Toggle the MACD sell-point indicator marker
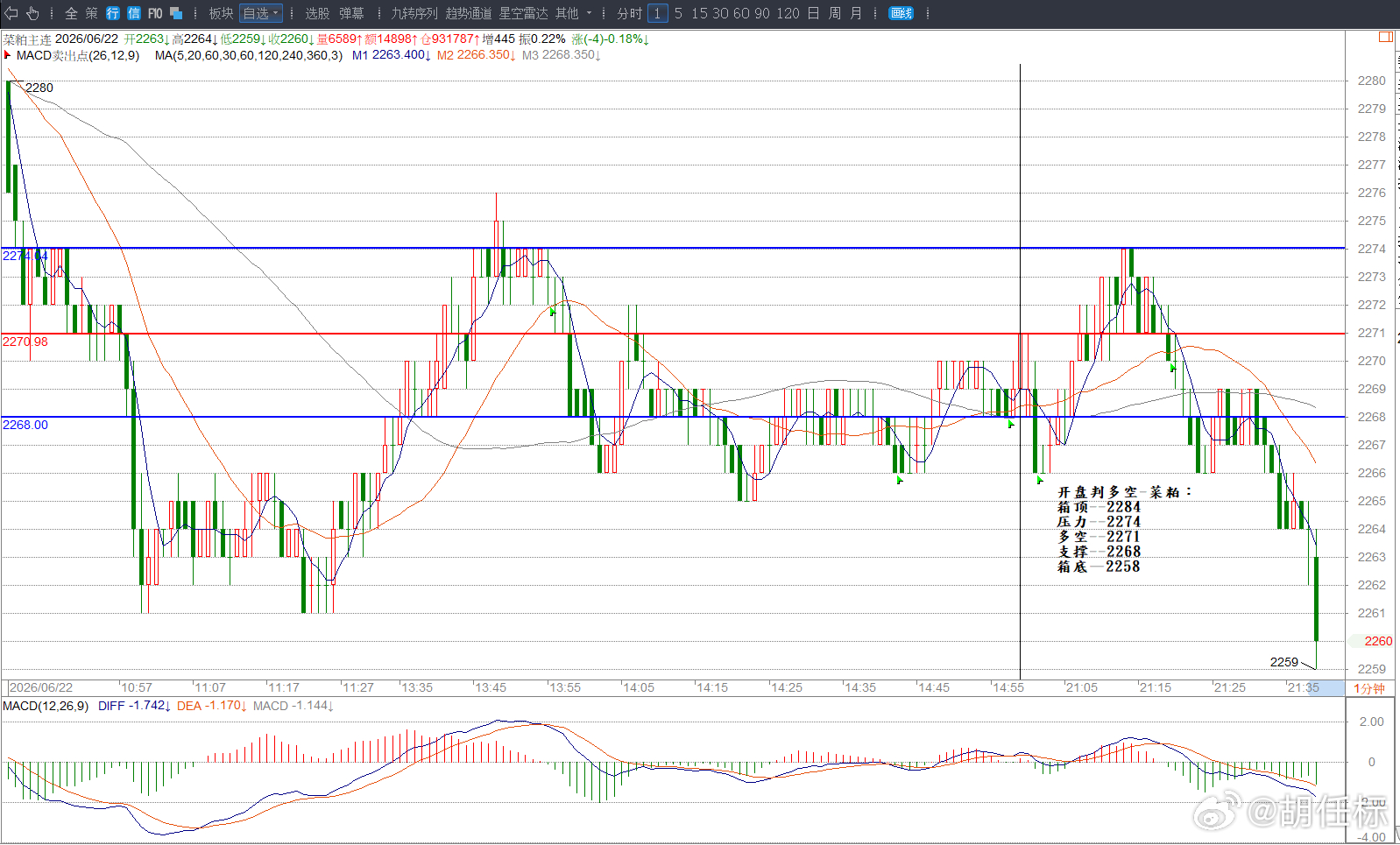The width and height of the screenshot is (1400, 845). pos(7,54)
